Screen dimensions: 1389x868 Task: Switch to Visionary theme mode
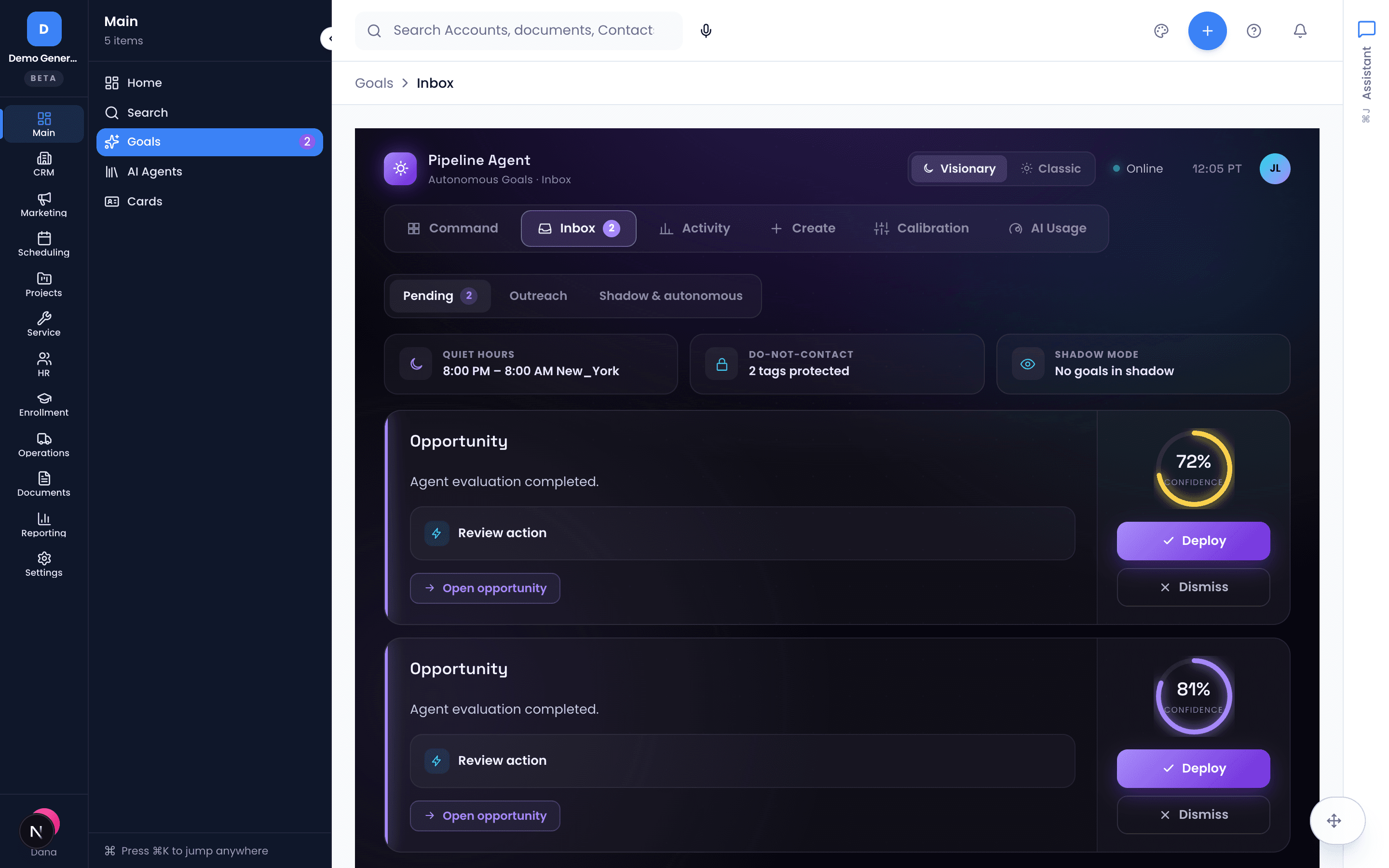pos(959,169)
